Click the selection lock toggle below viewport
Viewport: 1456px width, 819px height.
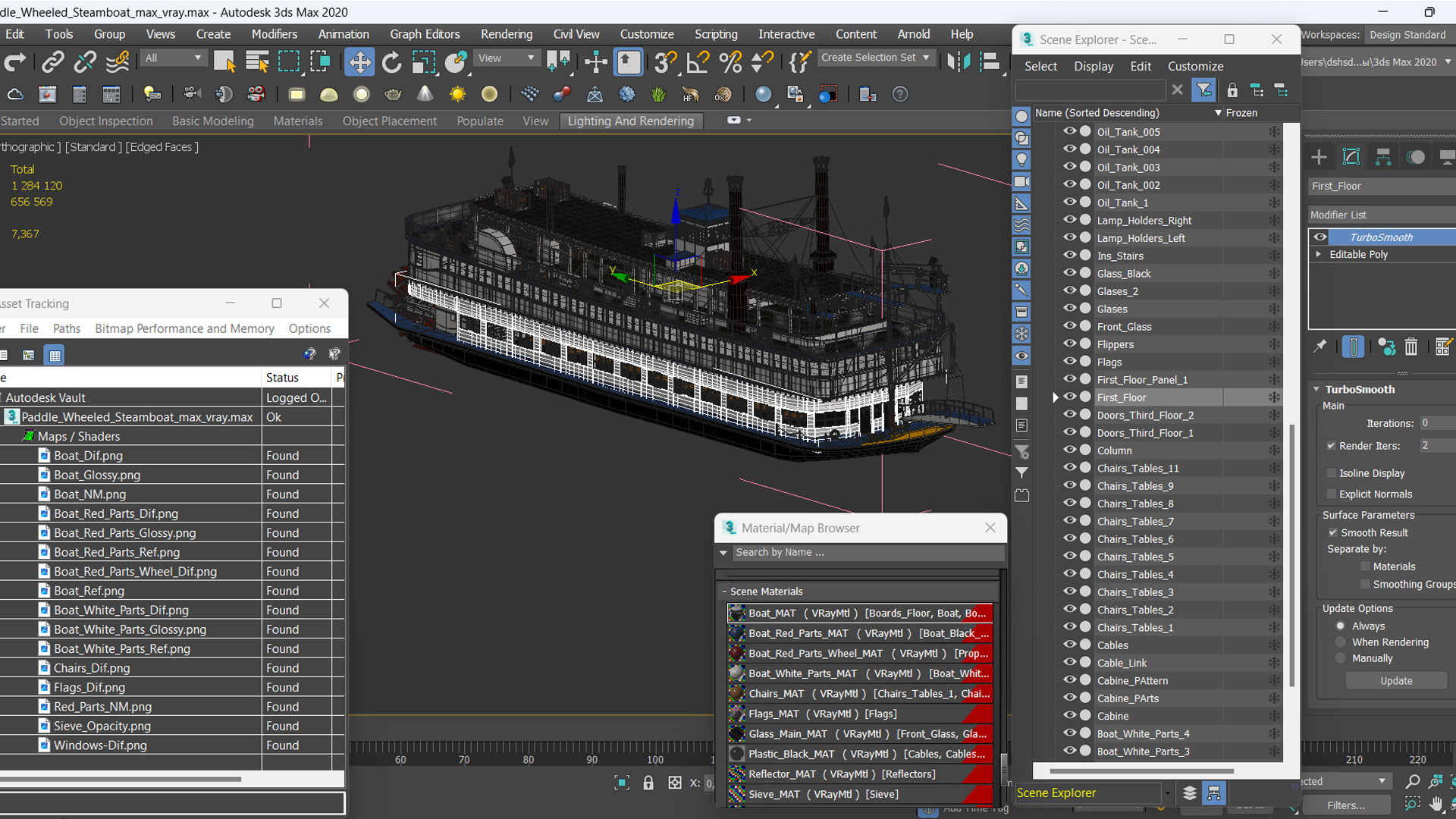648,783
